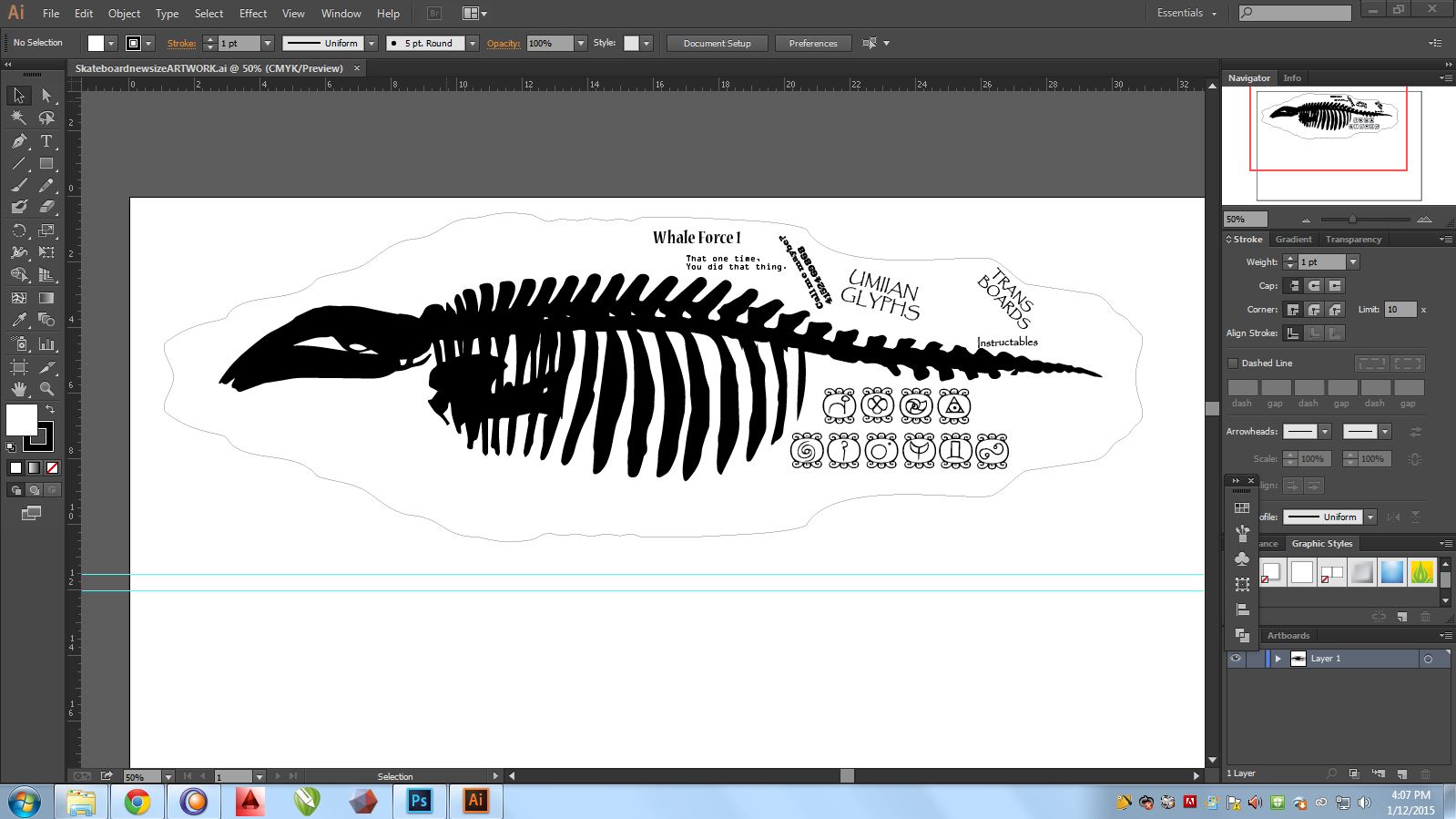Select the Hand tool
This screenshot has height=819, width=1456.
point(18,389)
